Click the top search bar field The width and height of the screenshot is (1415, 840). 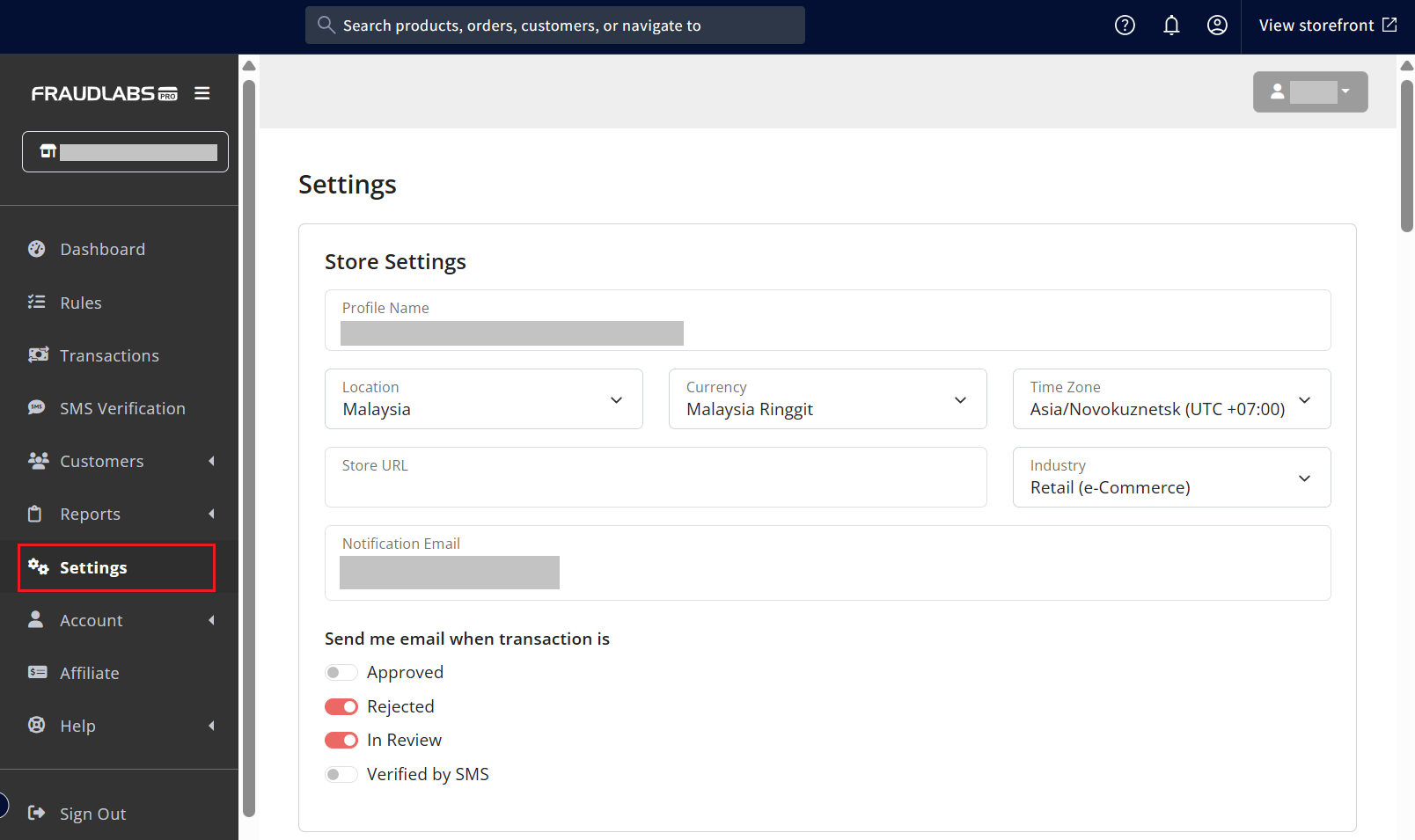[555, 25]
